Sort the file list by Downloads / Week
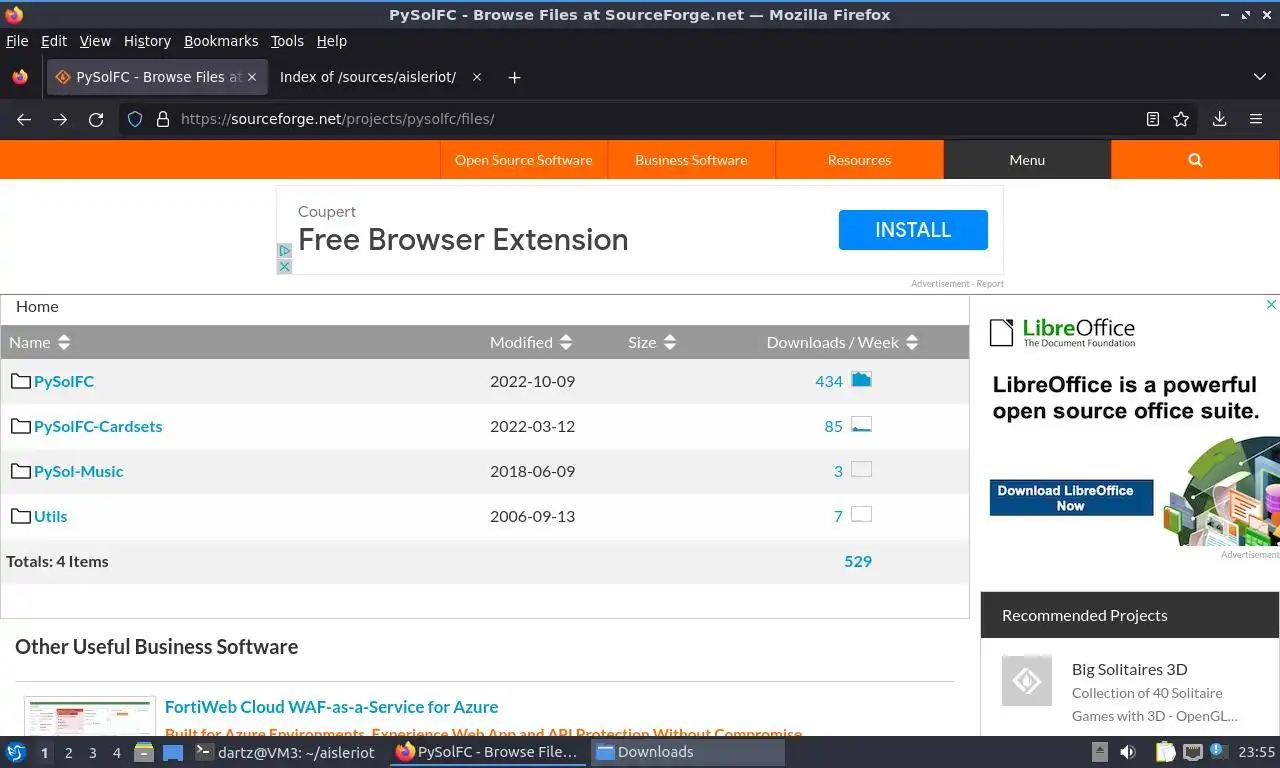Viewport: 1280px width, 768px height. 842,342
